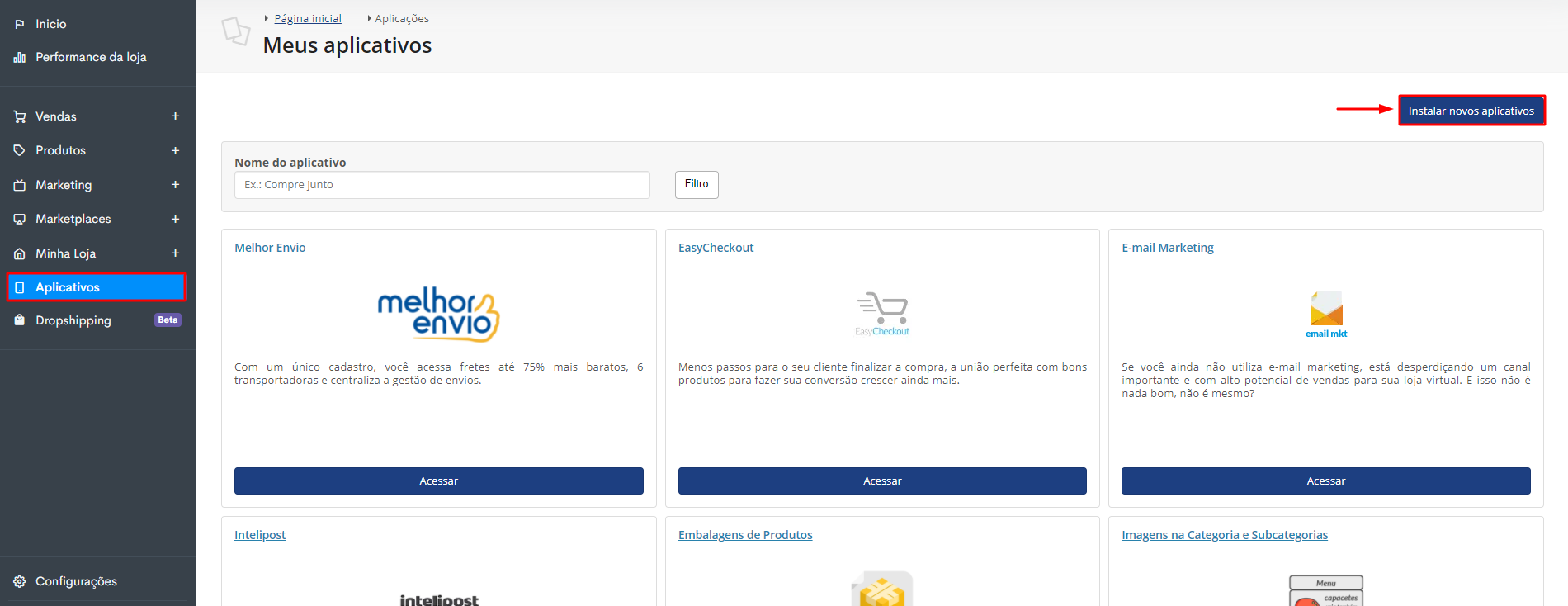The image size is (1568, 606).
Task: Click the Nome do aplicativo label
Action: (x=290, y=163)
